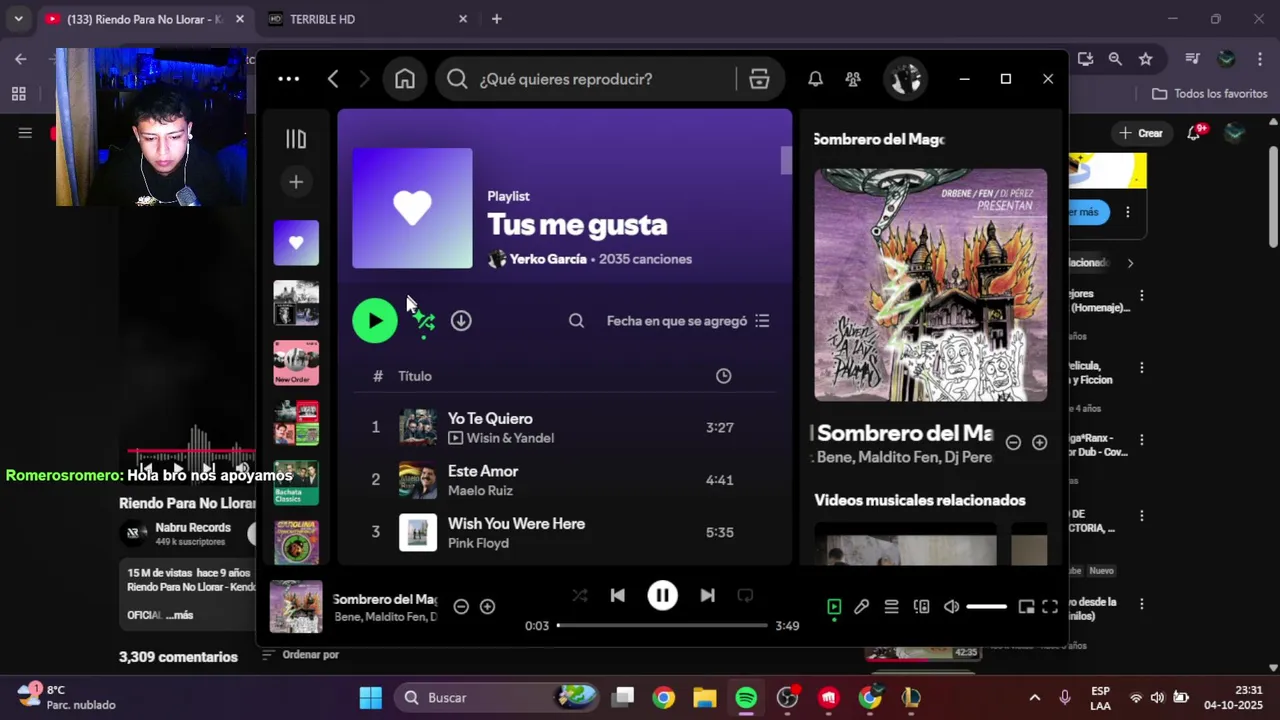Toggle repeat in player bar

[745, 595]
